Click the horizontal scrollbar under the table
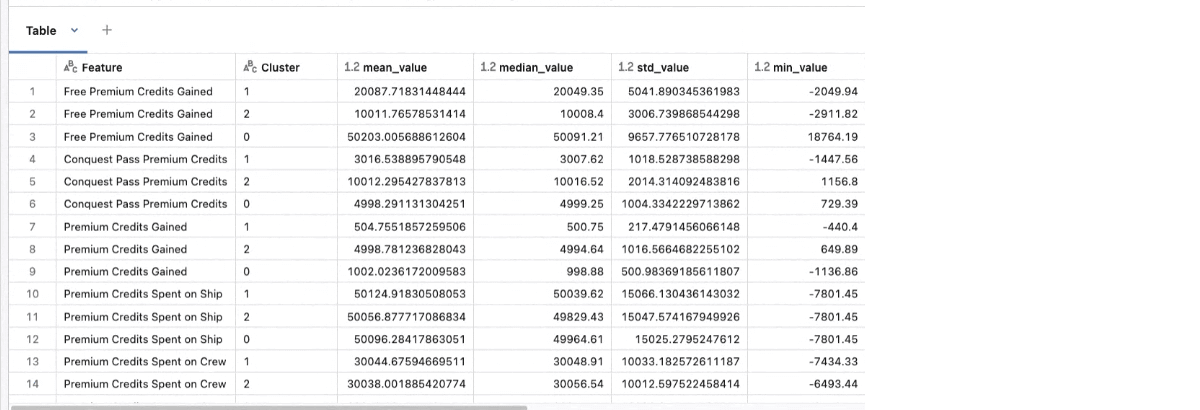The image size is (1200, 410). click(269, 406)
